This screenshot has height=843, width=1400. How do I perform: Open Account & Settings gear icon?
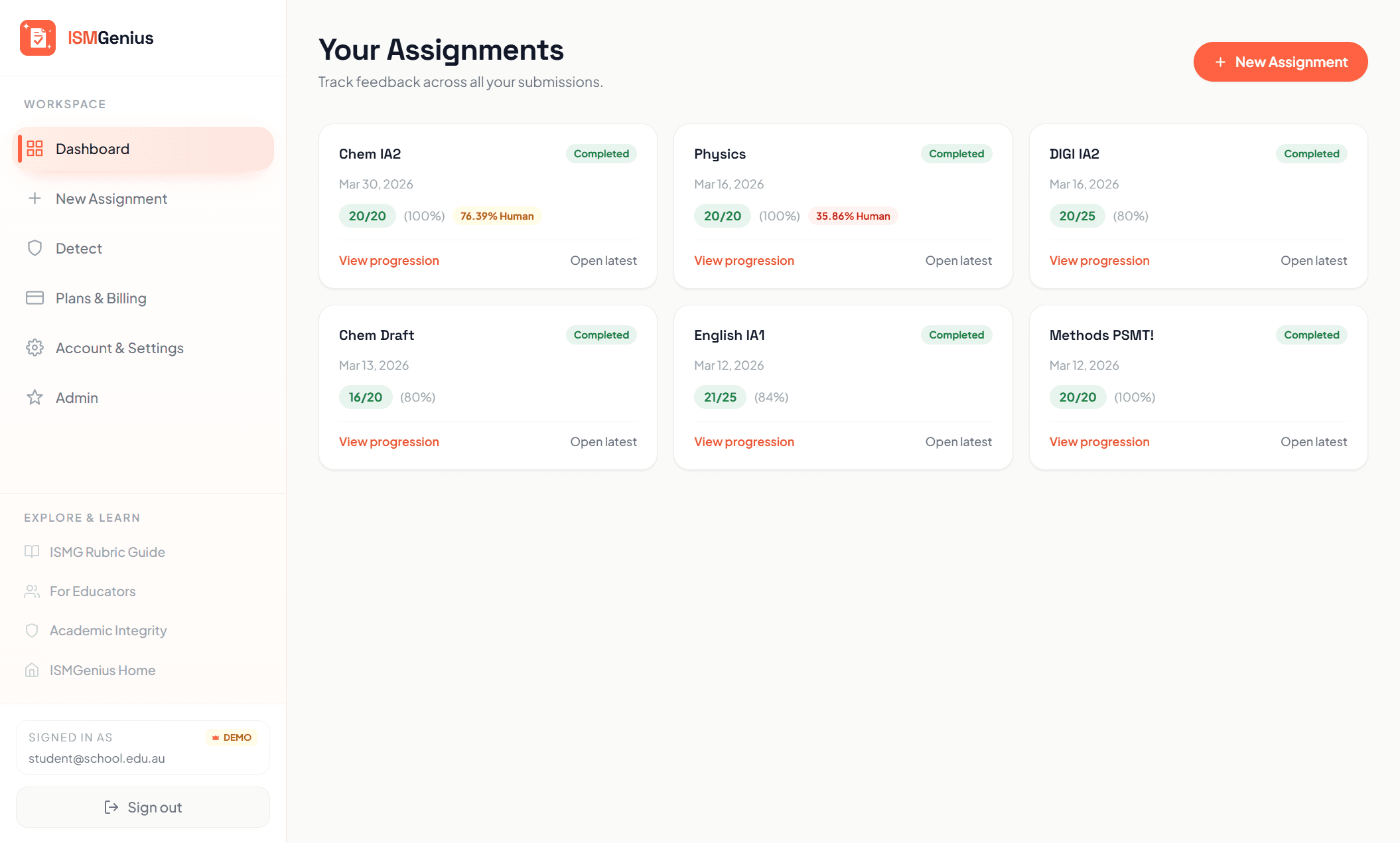[x=35, y=348]
